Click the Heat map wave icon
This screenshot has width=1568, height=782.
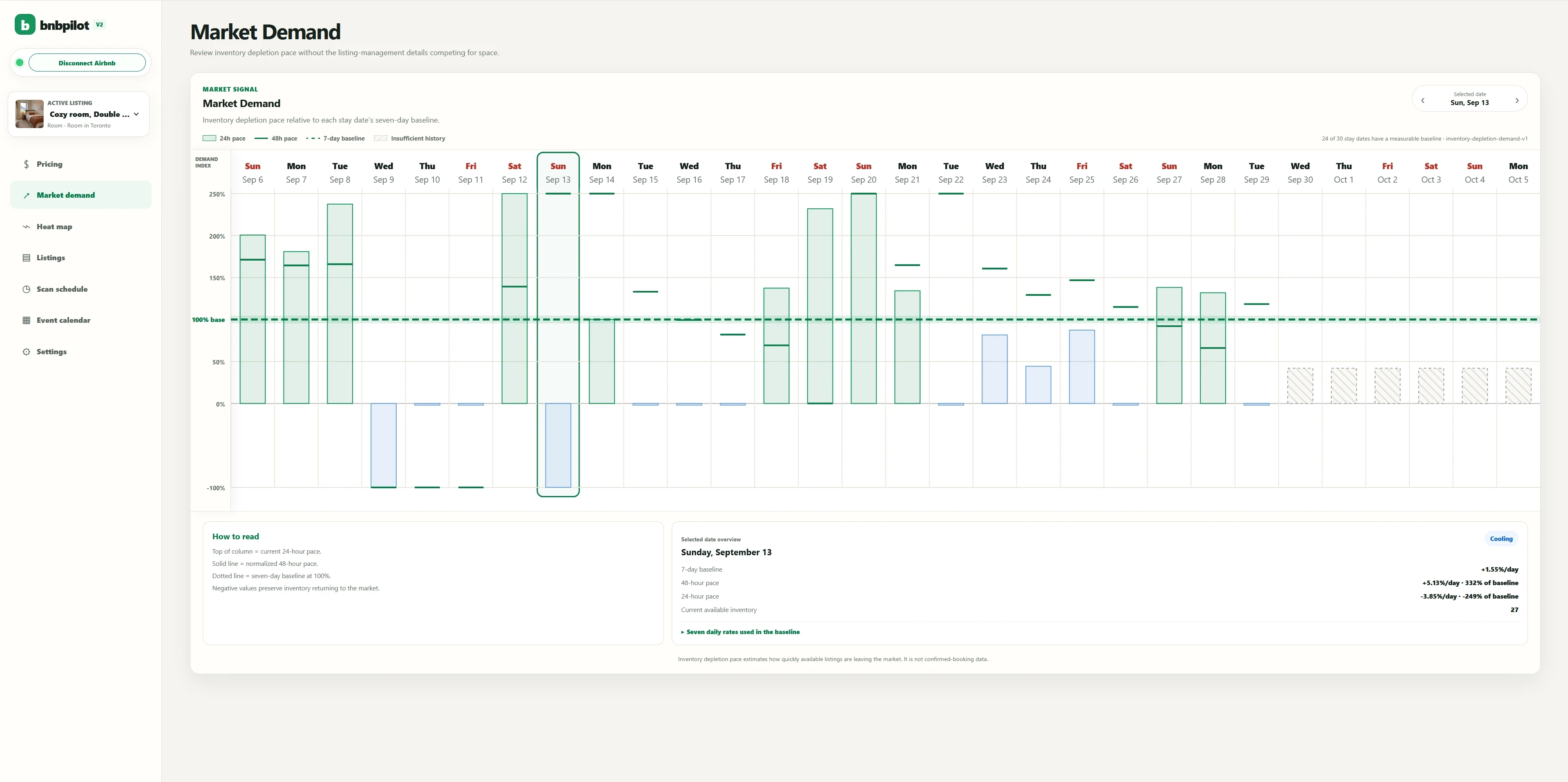point(26,227)
